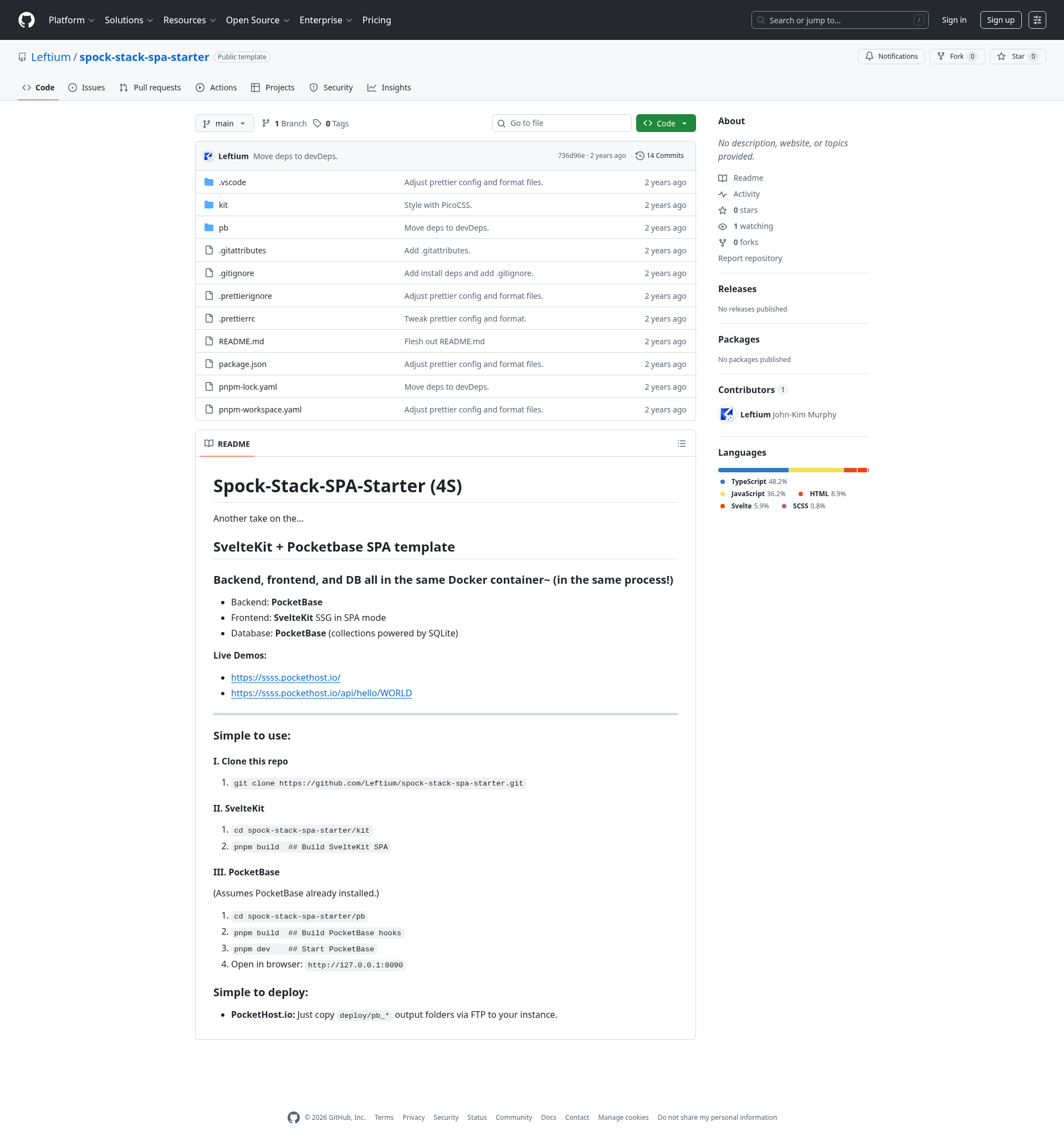Click Report repository link
The height and width of the screenshot is (1147, 1064).
(x=750, y=258)
